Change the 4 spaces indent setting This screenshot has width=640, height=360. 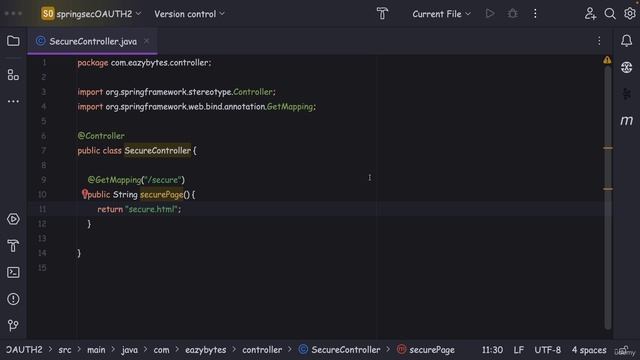click(x=589, y=350)
